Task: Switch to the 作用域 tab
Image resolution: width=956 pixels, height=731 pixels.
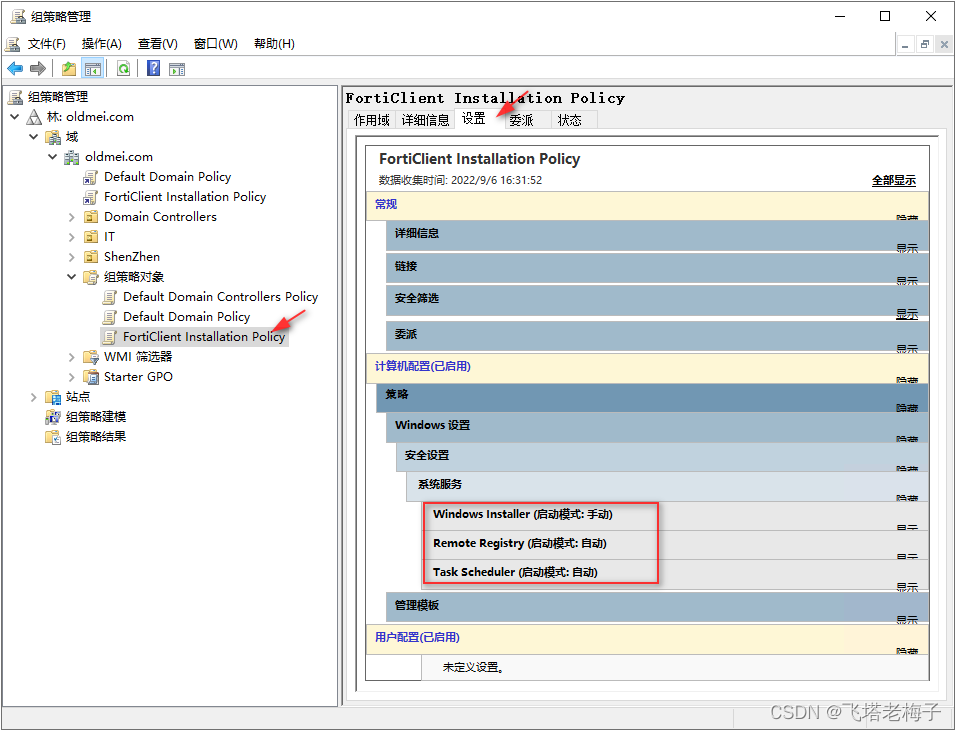Action: coord(371,120)
